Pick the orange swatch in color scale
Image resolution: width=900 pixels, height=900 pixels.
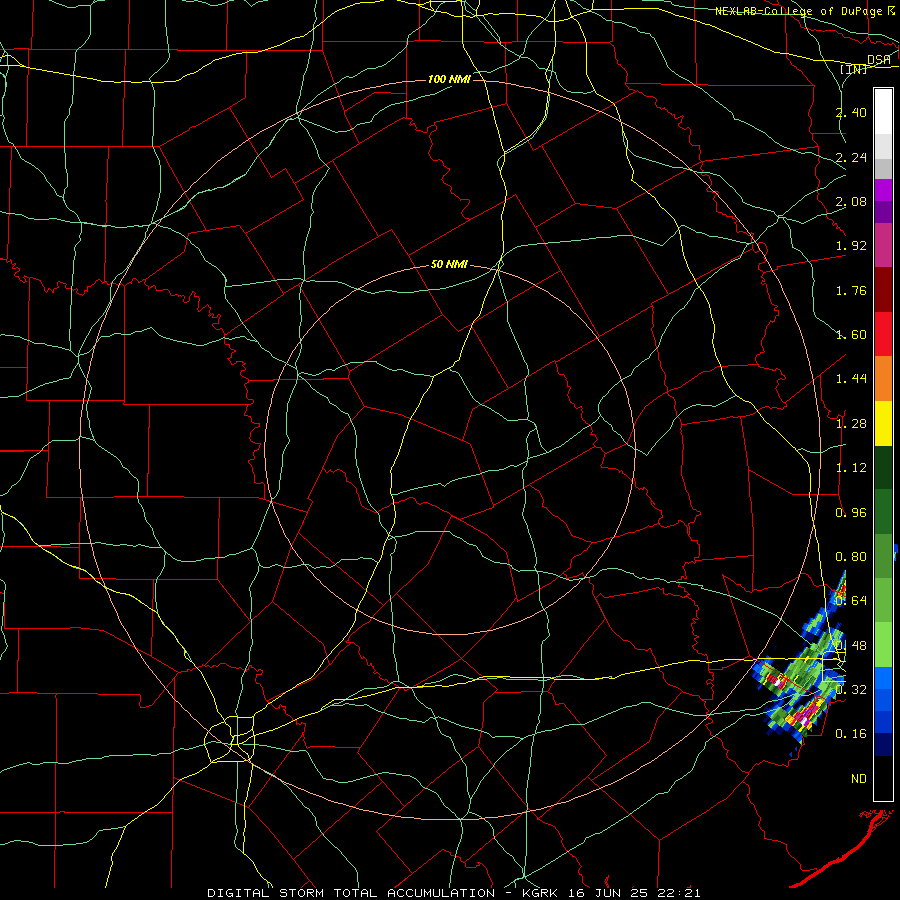click(x=883, y=378)
